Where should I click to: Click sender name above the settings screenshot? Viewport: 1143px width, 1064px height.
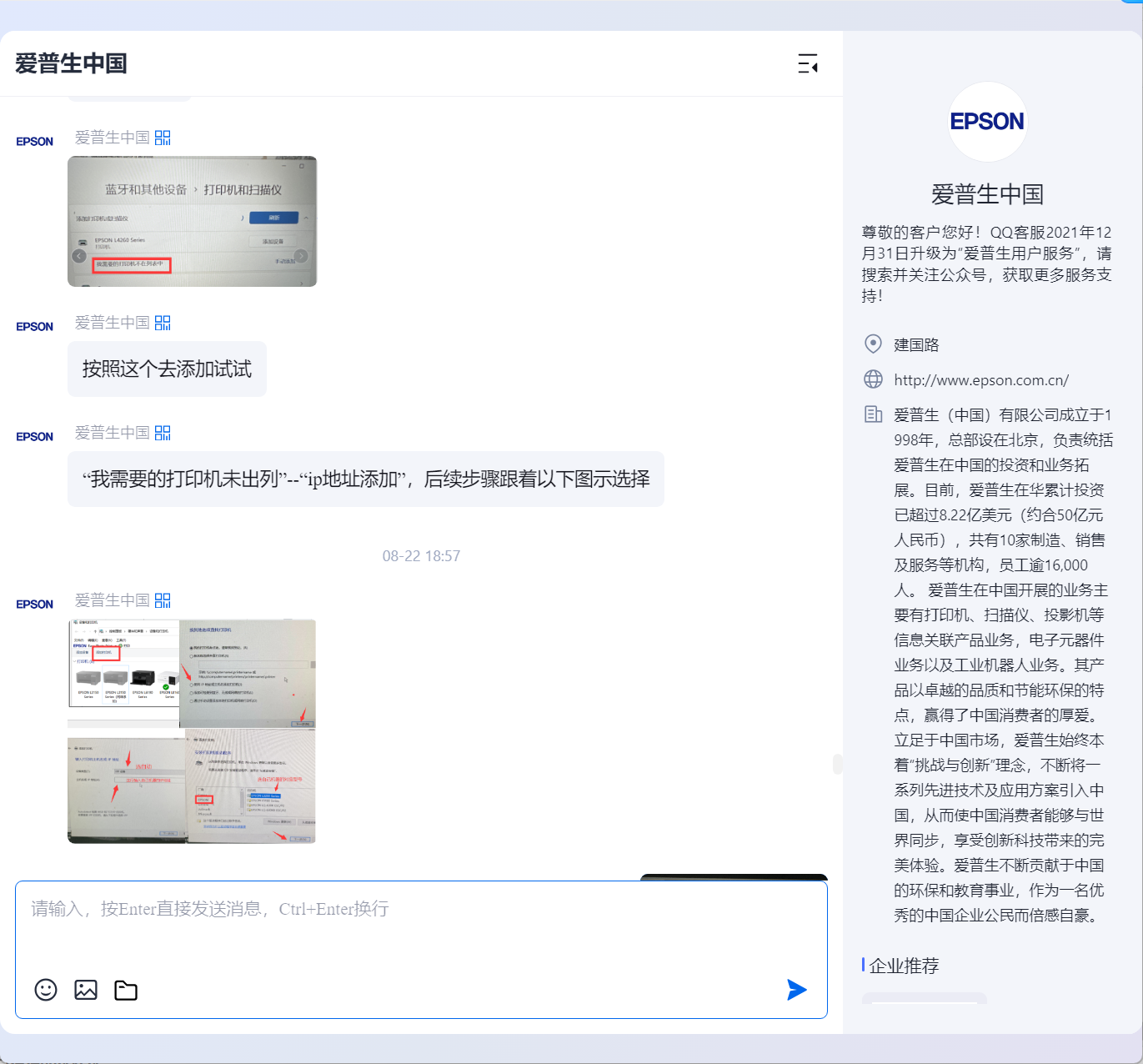click(x=113, y=138)
